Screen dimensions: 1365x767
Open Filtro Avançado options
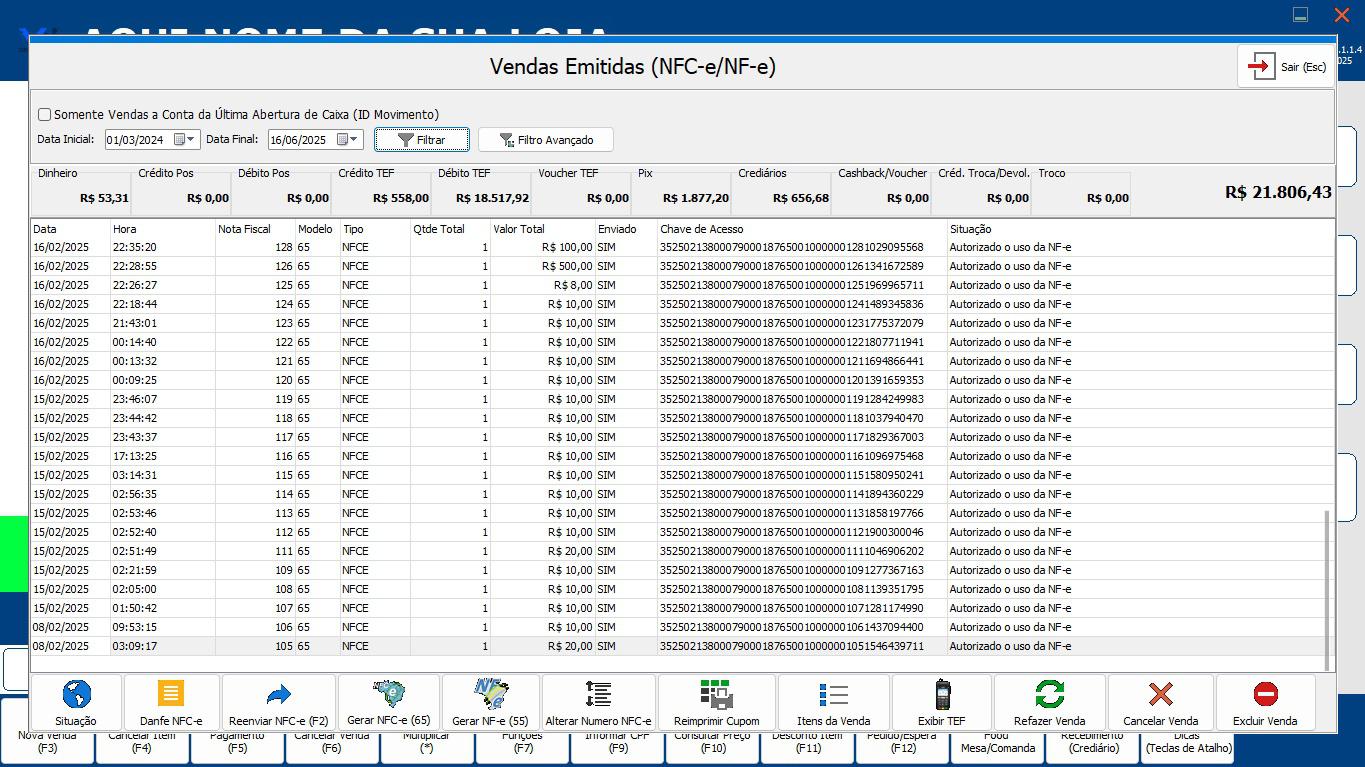545,140
